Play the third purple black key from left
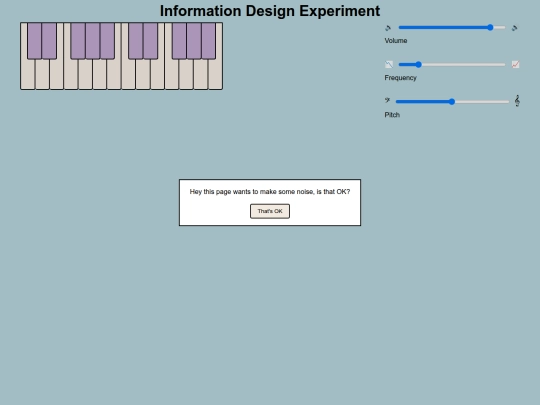 [78, 41]
